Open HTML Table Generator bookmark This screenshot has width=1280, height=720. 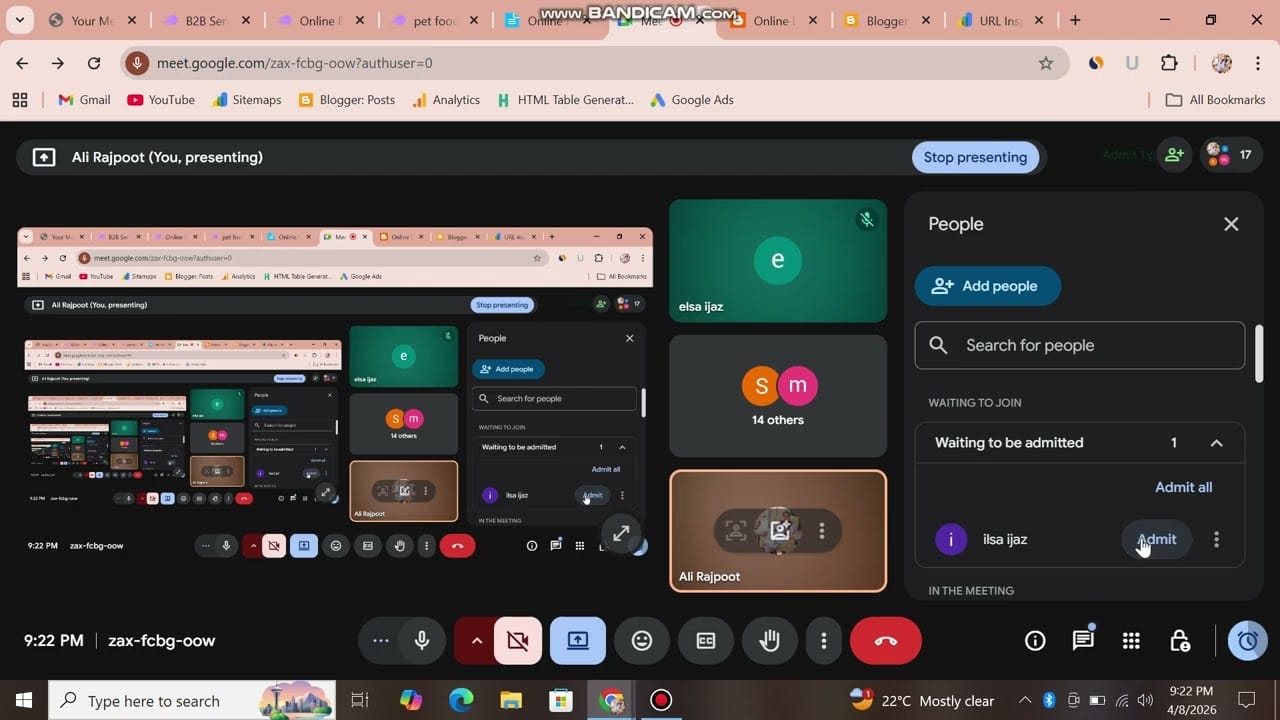[565, 100]
